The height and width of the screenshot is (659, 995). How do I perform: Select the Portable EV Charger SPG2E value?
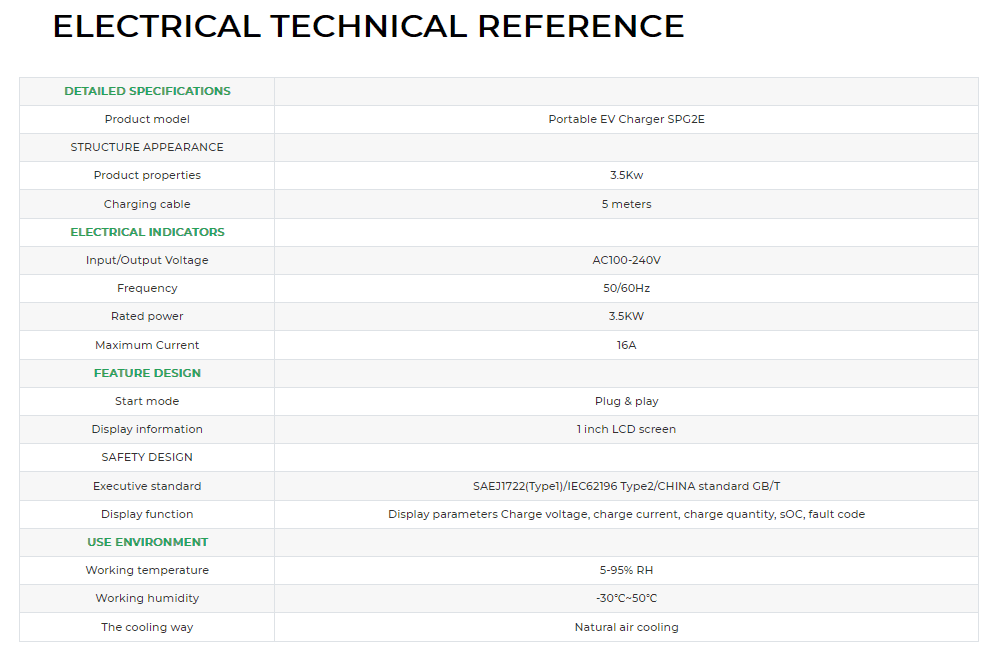pos(626,119)
